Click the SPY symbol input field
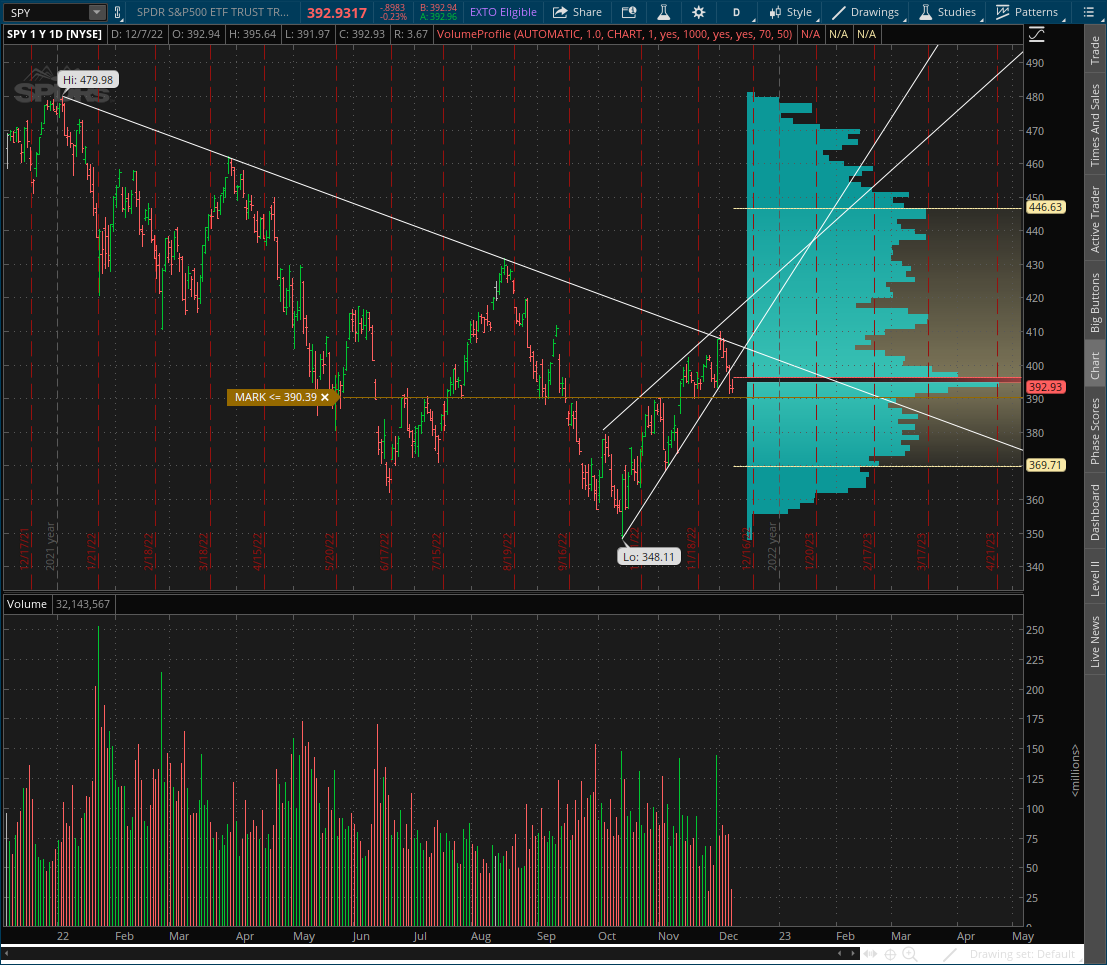Screen dimensions: 1107x965 coord(46,12)
